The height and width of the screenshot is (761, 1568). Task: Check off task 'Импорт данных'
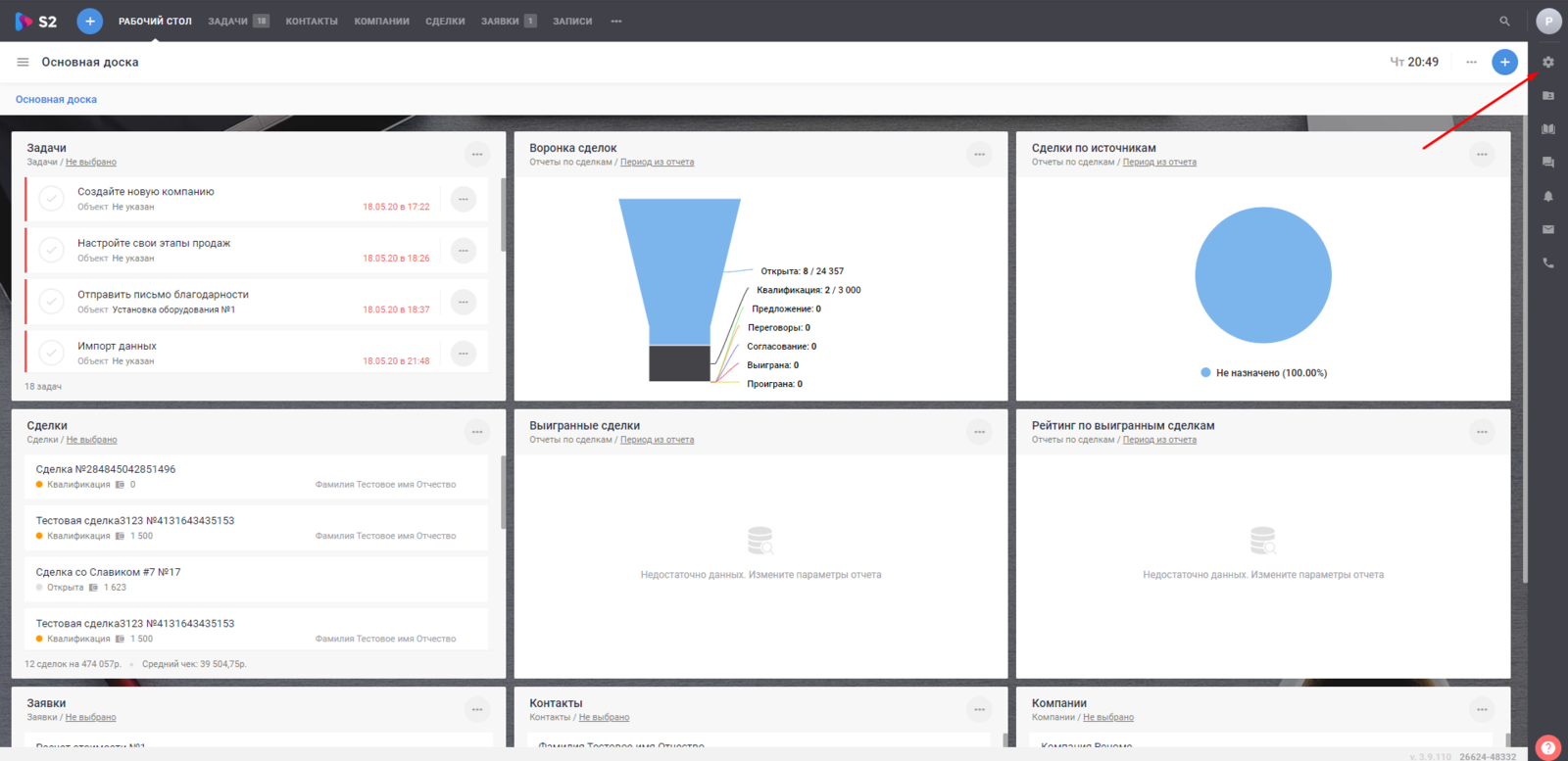52,353
